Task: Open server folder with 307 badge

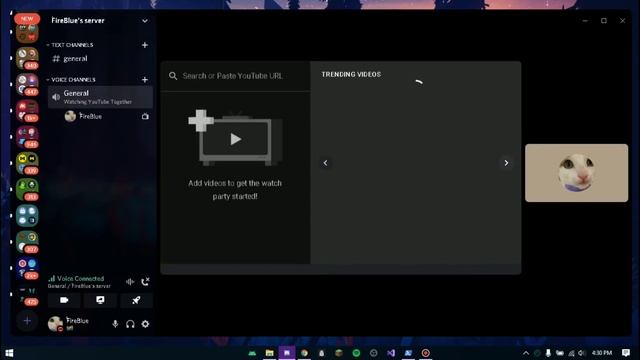Action: 27,242
